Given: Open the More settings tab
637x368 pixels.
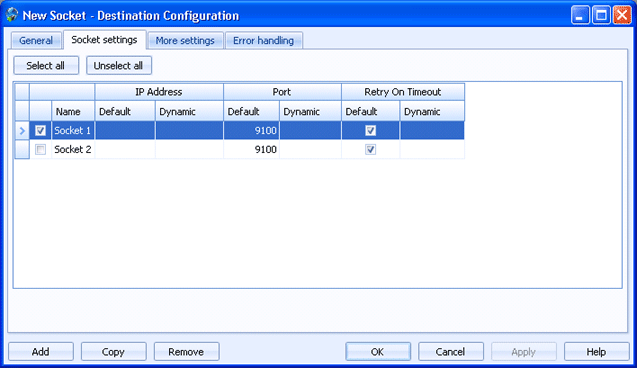Looking at the screenshot, I should coord(185,41).
